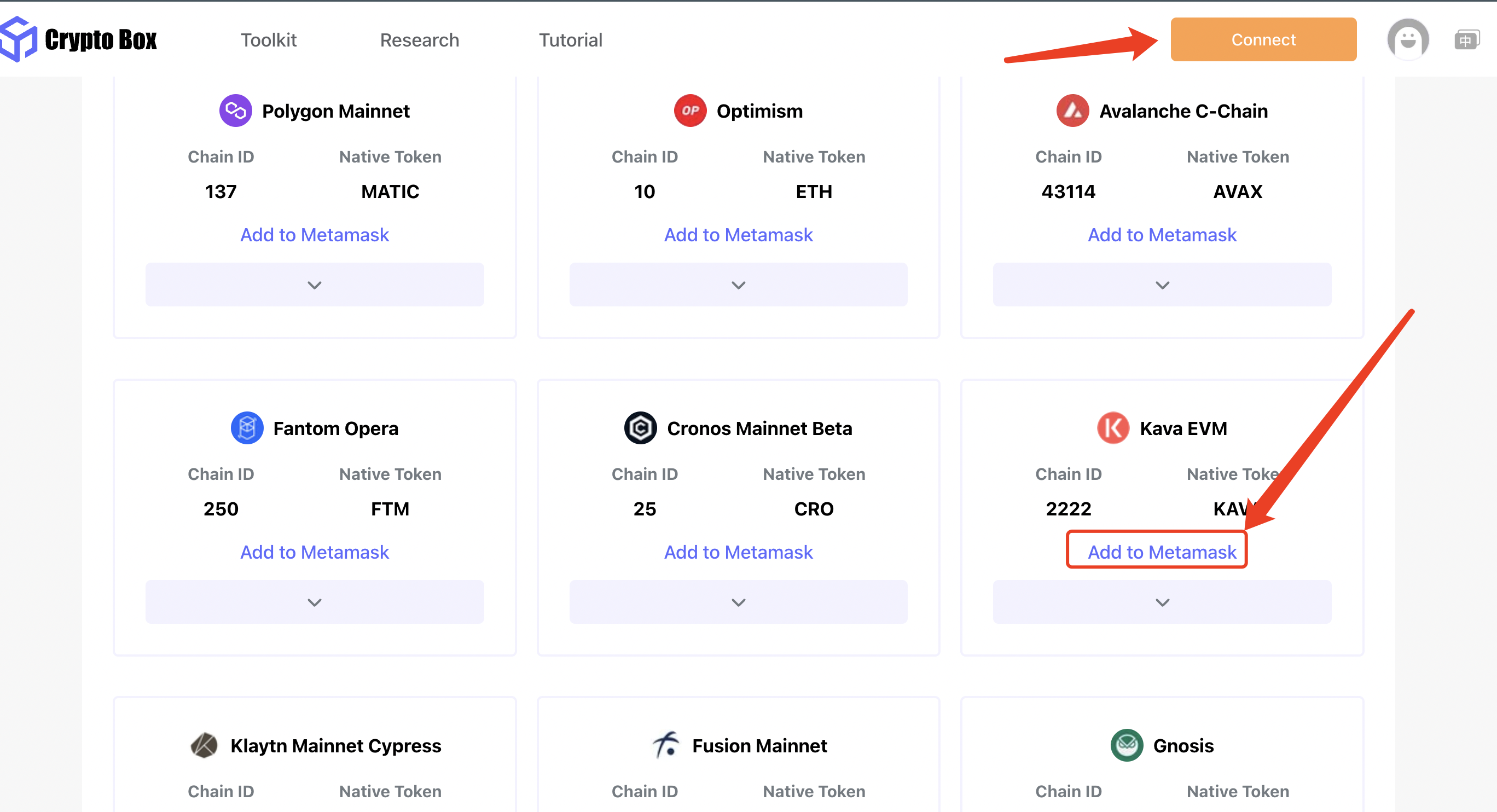Select the Avalanche C-Chain title
This screenshot has height=812, width=1497.
(1183, 111)
